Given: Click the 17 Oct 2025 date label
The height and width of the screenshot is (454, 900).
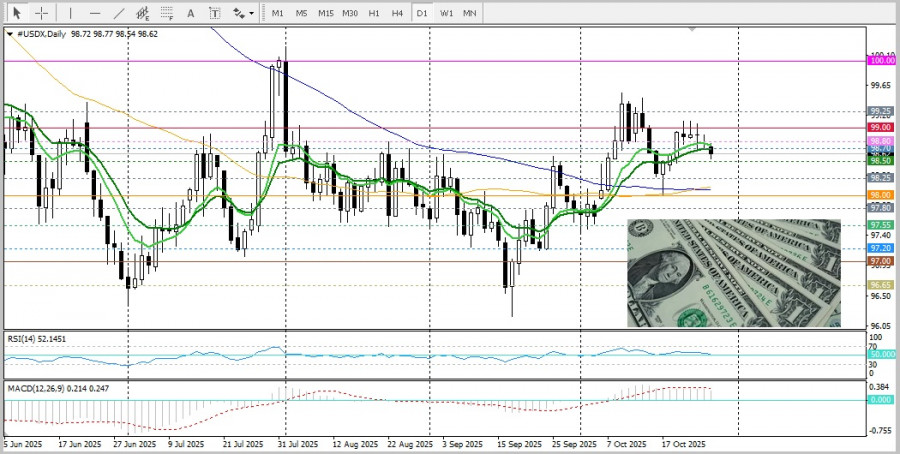Looking at the screenshot, I should 684,444.
